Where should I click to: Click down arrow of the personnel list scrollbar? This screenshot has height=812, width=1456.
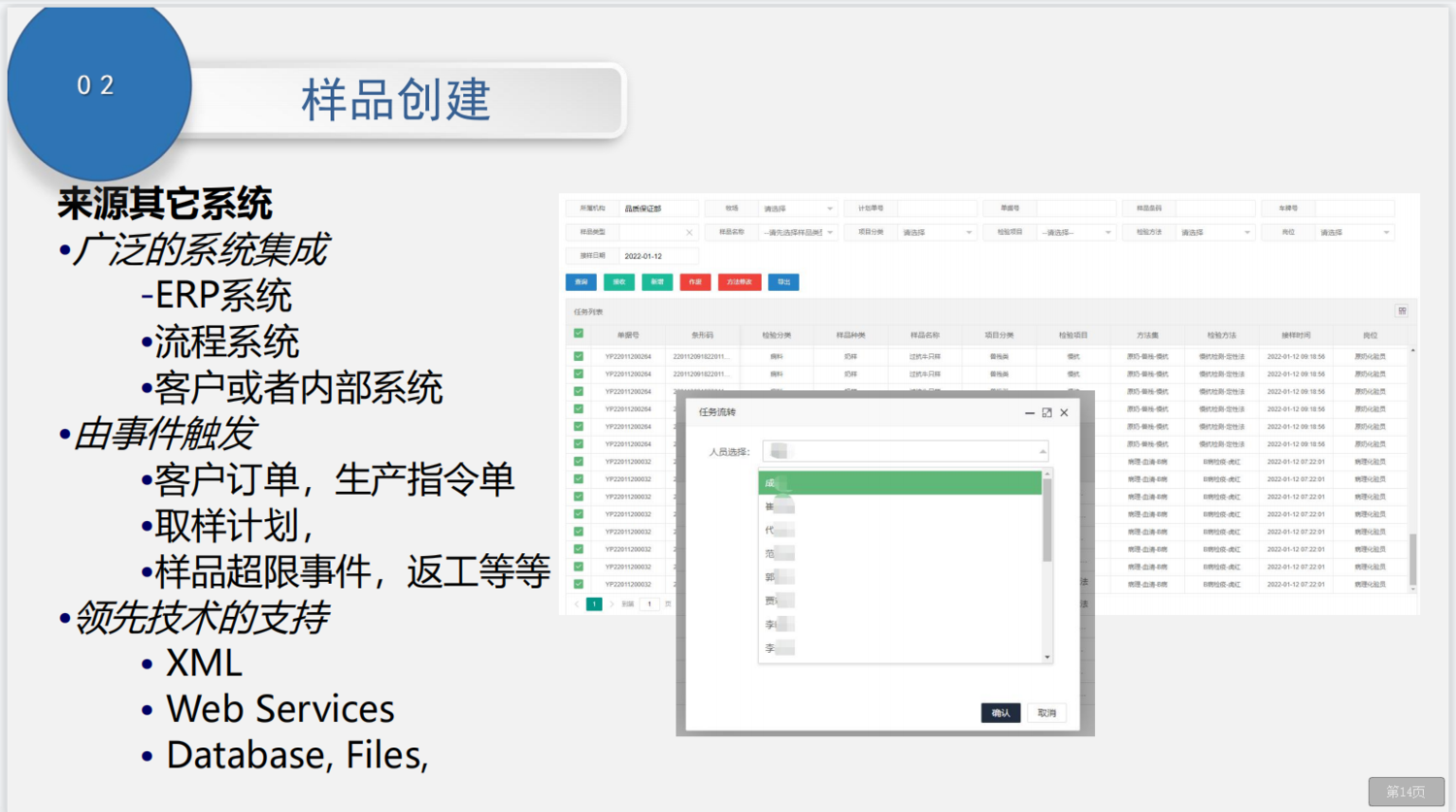pyautogui.click(x=1047, y=657)
